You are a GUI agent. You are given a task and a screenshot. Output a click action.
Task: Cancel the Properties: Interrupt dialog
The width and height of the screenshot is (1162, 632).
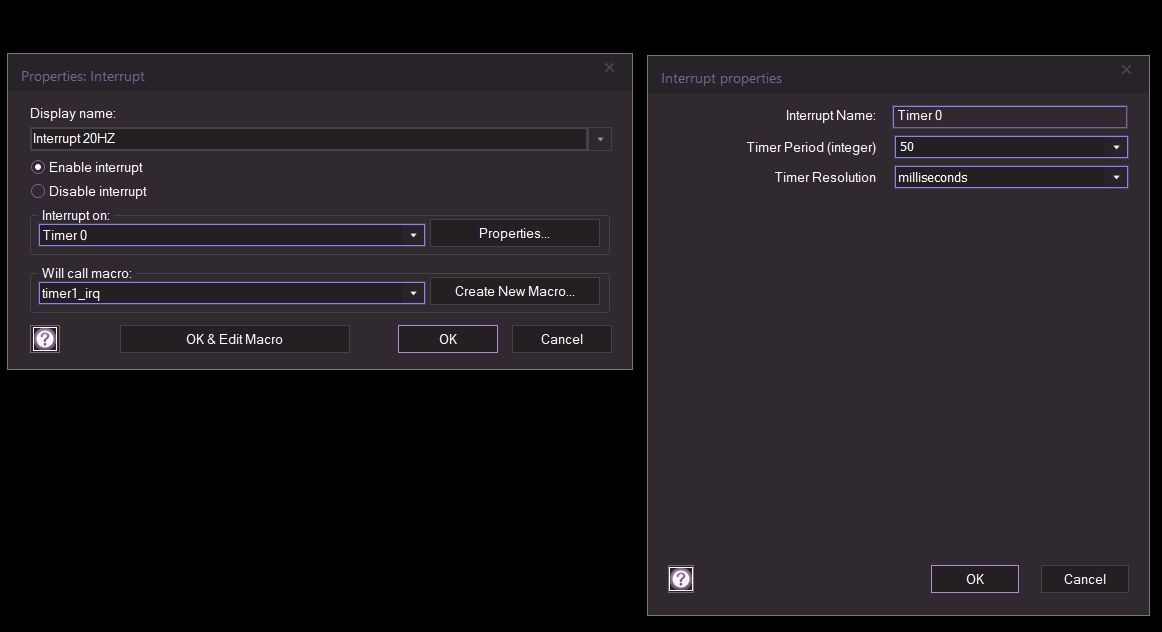click(561, 339)
